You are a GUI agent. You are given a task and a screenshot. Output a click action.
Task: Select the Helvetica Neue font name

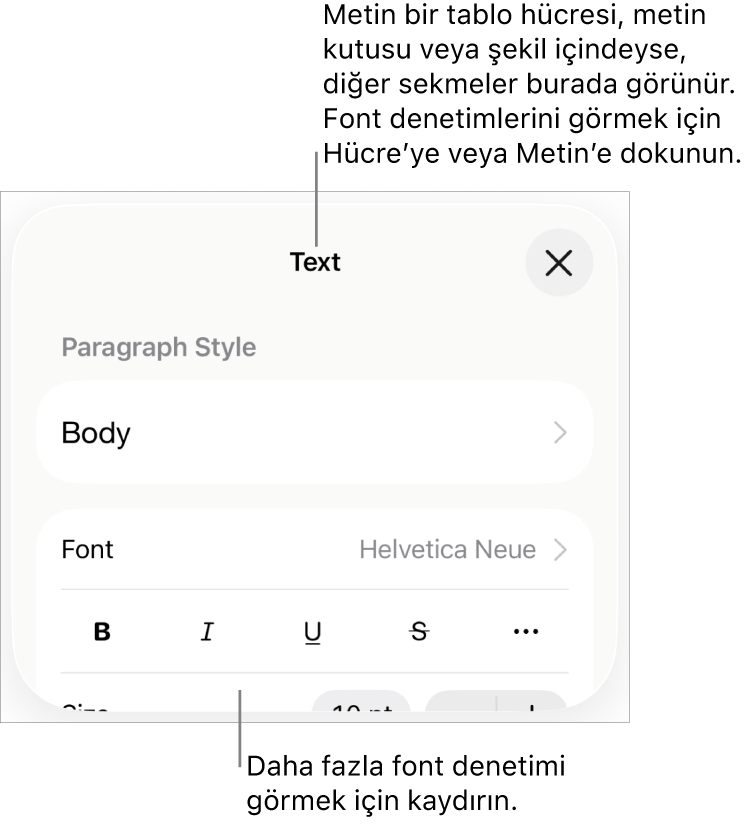(448, 549)
